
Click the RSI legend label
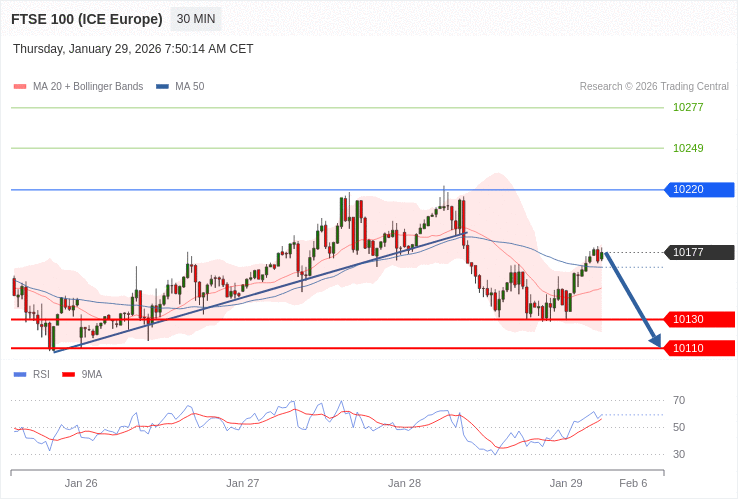(41, 375)
